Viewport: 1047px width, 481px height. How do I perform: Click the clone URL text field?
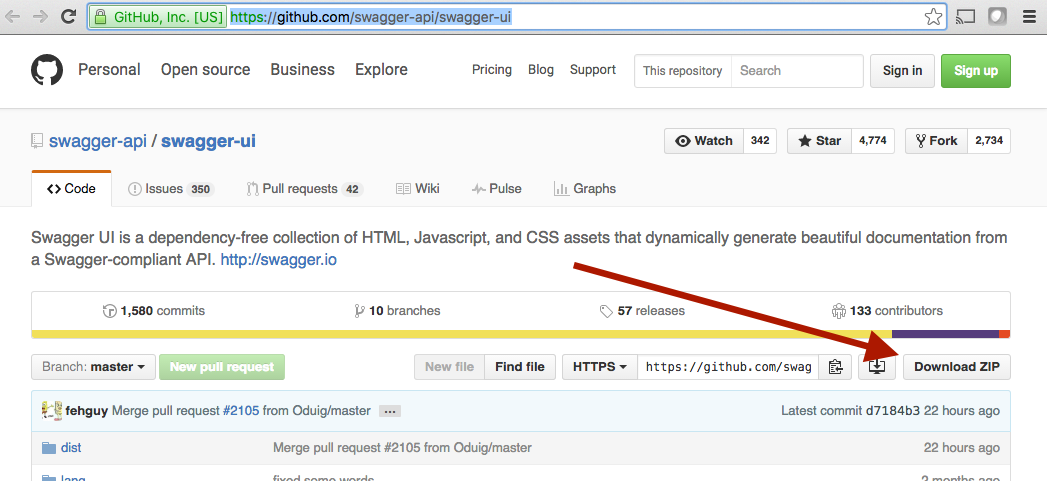coord(728,367)
